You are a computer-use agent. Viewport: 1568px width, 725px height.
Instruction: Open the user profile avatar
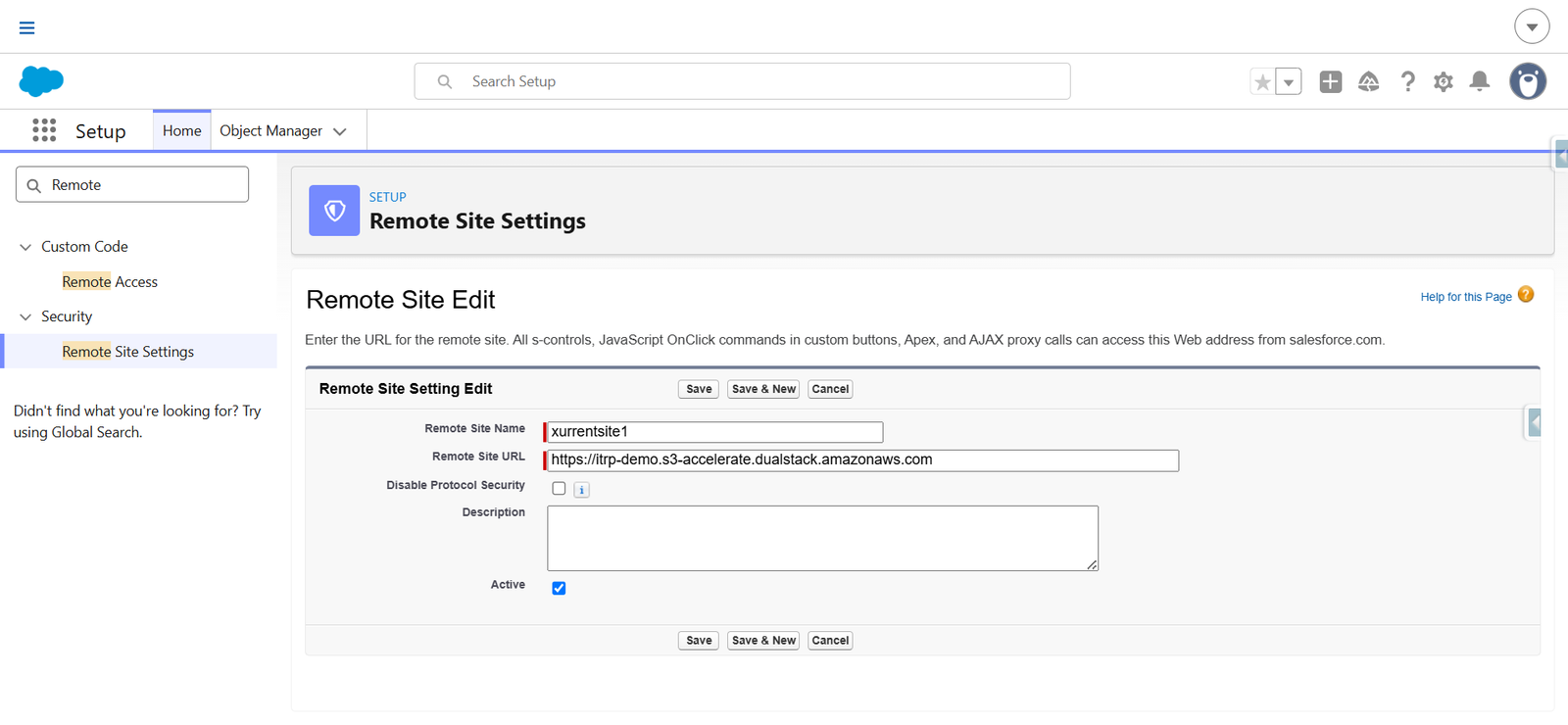pyautogui.click(x=1528, y=81)
